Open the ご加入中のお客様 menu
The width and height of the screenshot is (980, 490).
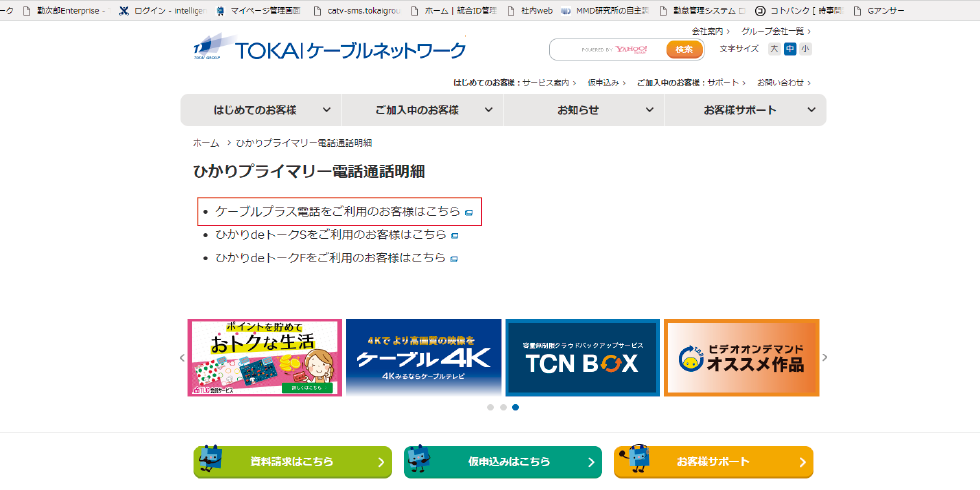pos(422,110)
